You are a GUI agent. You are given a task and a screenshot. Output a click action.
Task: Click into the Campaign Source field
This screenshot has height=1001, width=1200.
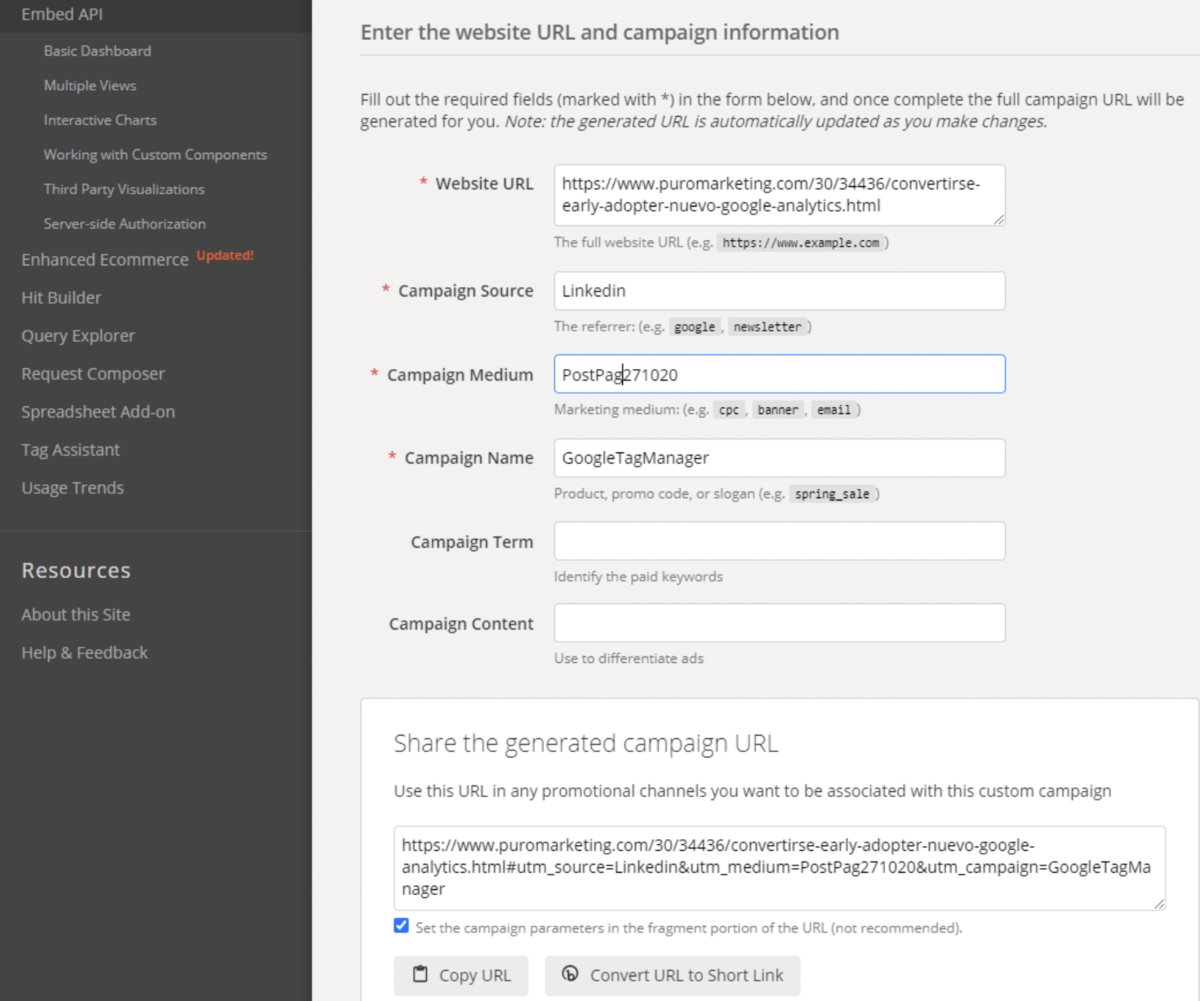(780, 291)
